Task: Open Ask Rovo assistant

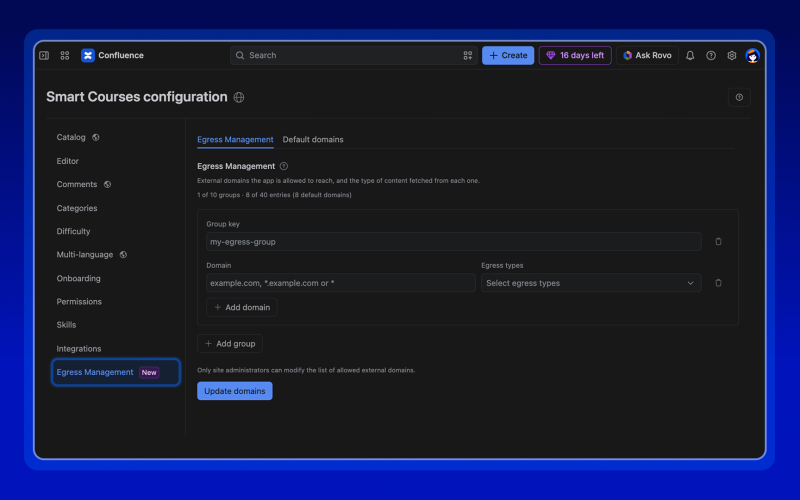Action: [x=647, y=55]
